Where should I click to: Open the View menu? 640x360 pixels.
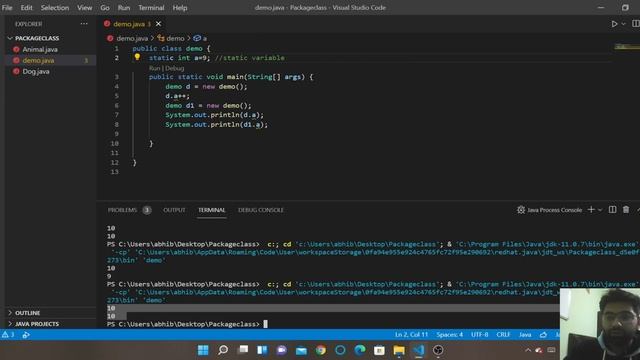(84, 8)
